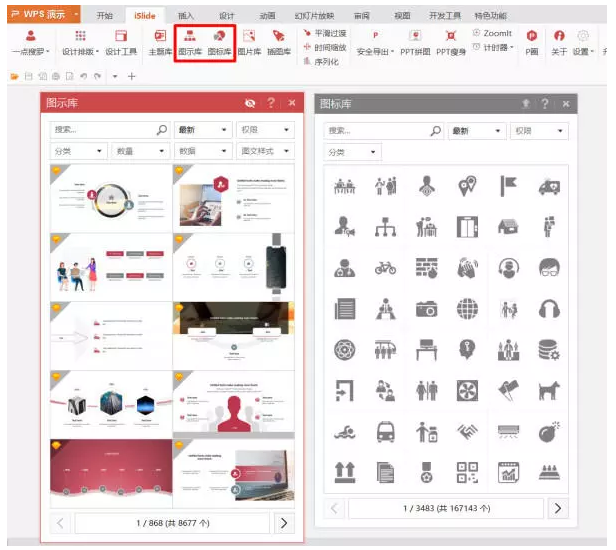
Task: Select the globe icon in 图标库
Action: click(x=467, y=309)
